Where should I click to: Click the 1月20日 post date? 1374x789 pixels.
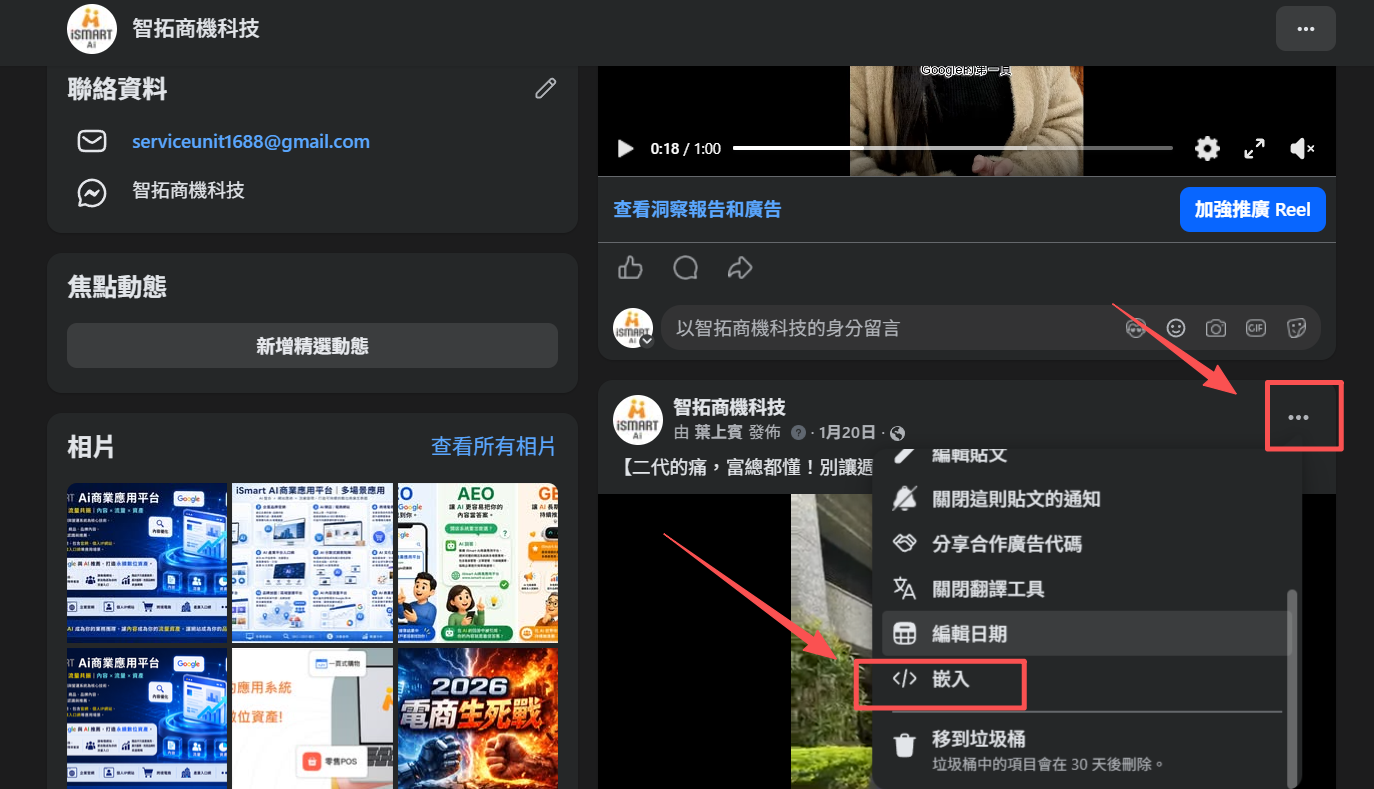pyautogui.click(x=847, y=433)
